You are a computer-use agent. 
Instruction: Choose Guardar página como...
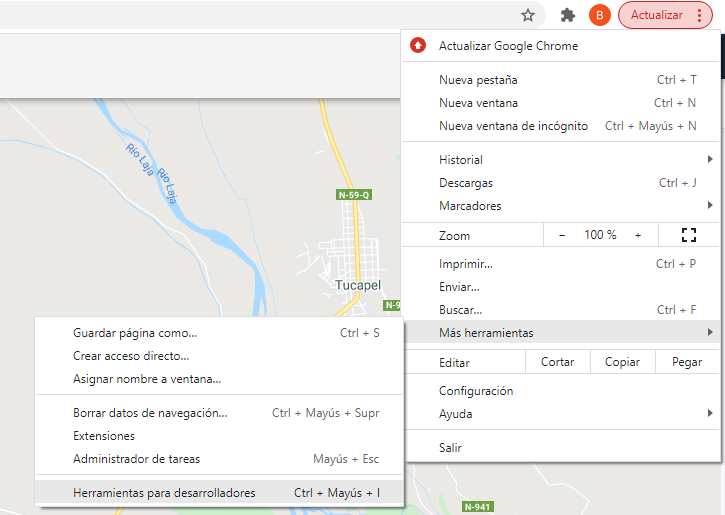[220, 333]
